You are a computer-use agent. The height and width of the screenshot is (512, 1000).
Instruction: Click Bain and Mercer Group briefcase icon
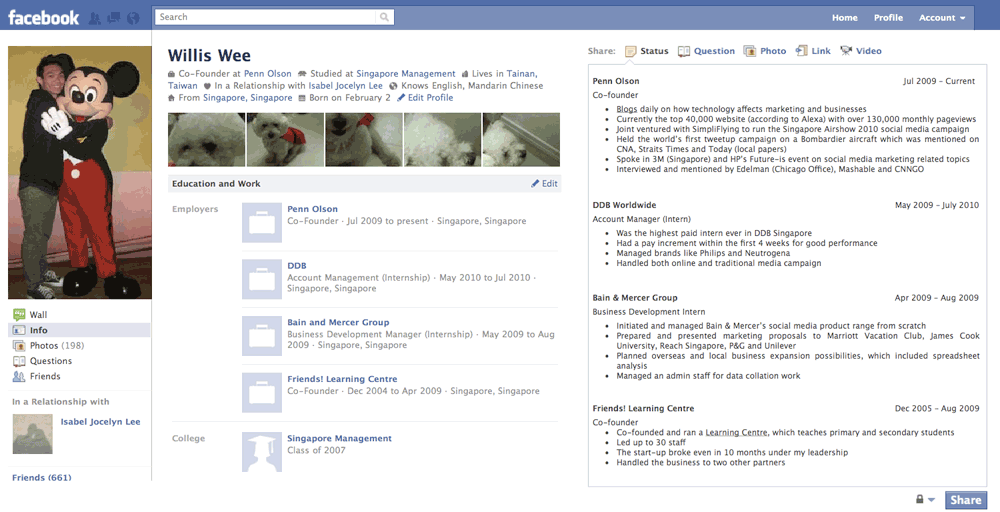[261, 336]
